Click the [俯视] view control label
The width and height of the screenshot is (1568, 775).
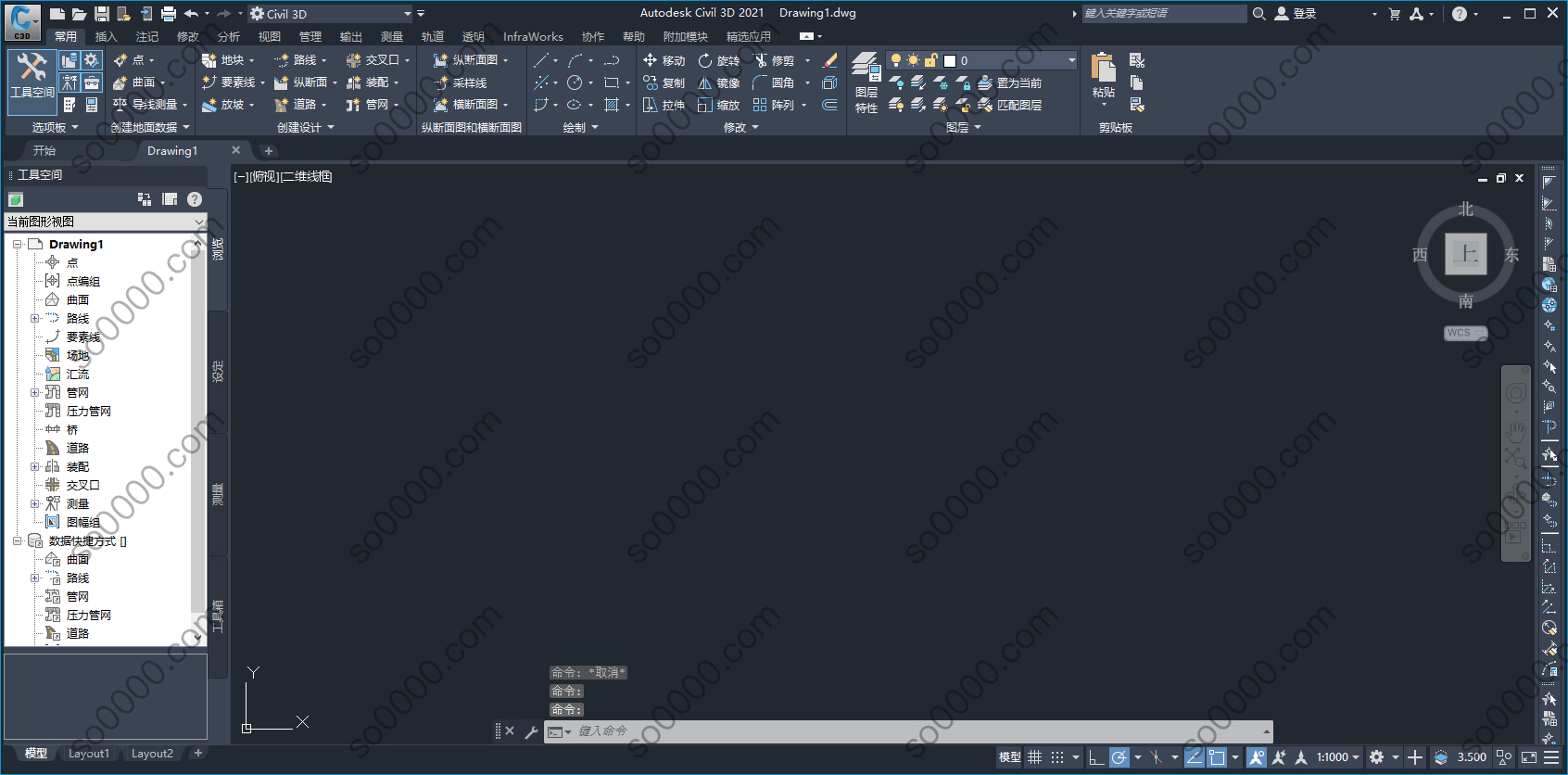tap(264, 176)
